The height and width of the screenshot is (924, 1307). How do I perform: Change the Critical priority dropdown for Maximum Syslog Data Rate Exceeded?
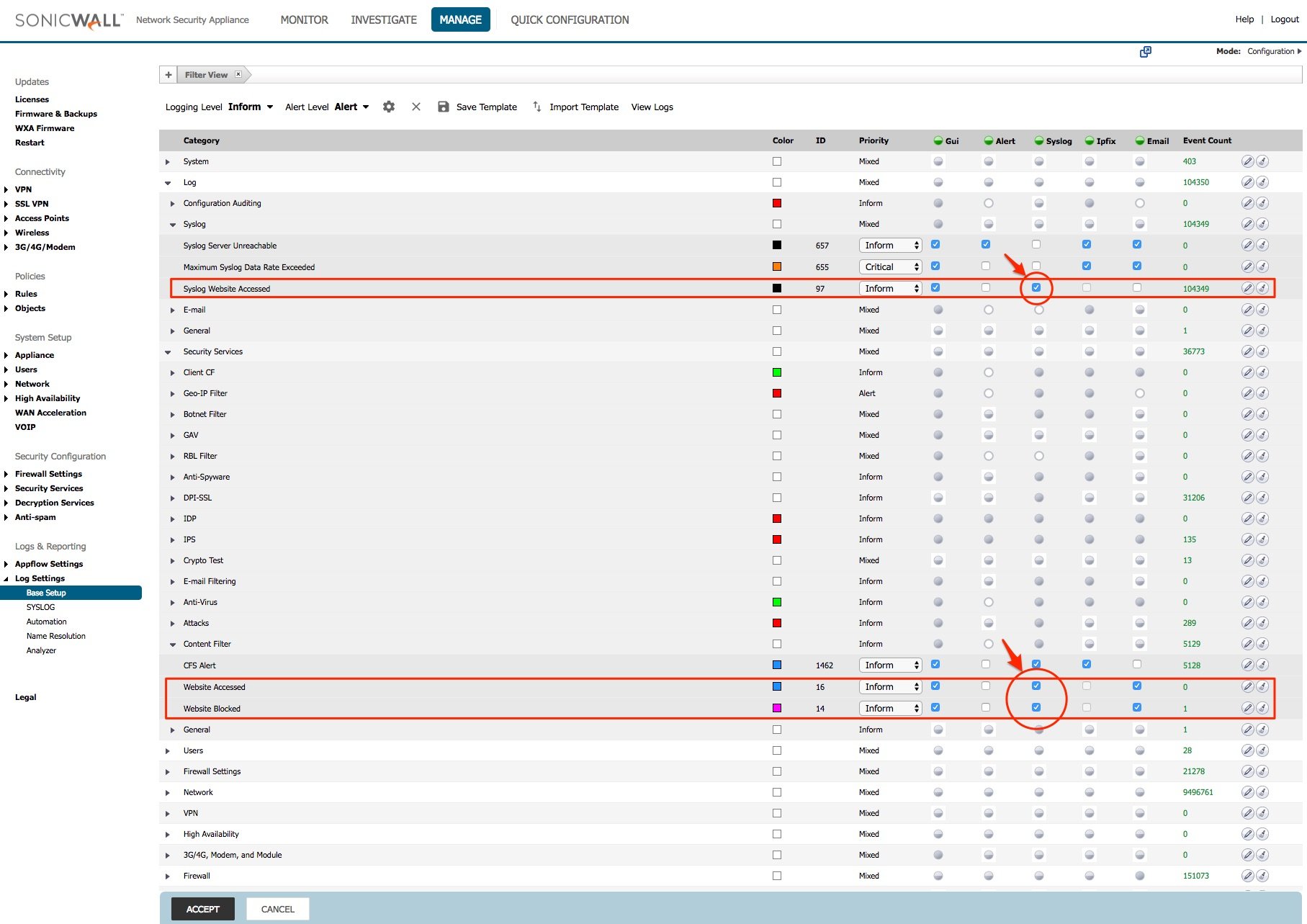(890, 266)
